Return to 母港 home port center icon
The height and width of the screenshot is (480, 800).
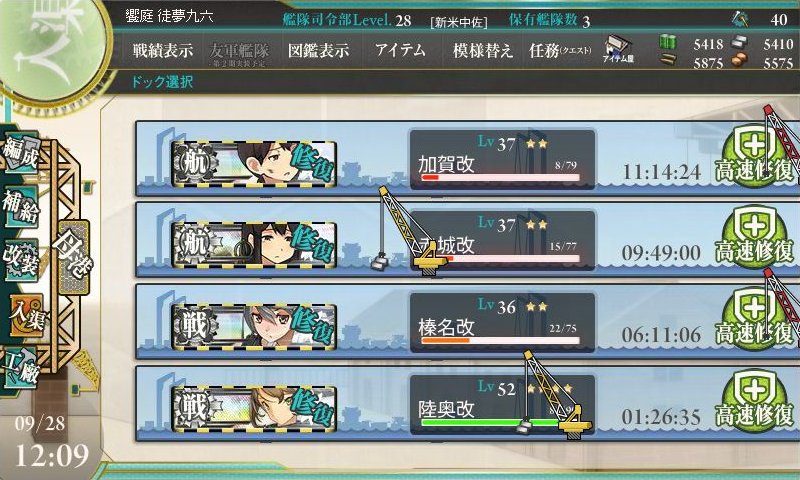pyautogui.click(x=73, y=258)
